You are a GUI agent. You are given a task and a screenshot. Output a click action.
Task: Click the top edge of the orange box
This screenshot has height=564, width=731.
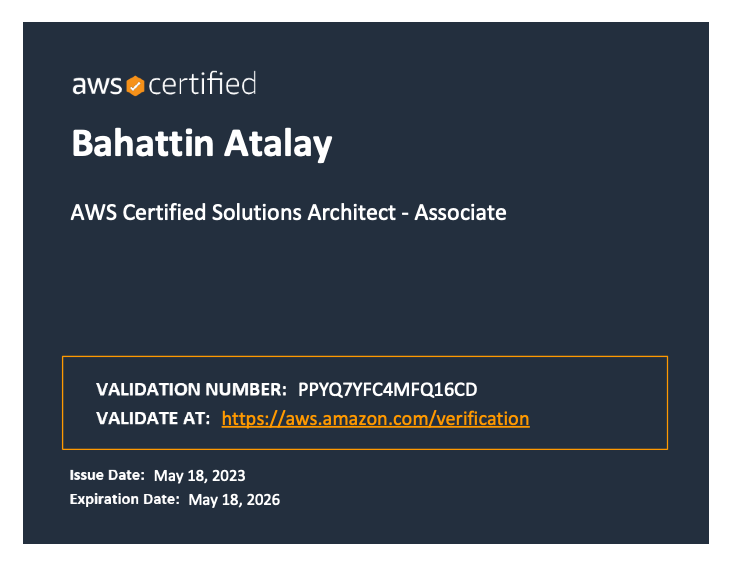click(365, 357)
